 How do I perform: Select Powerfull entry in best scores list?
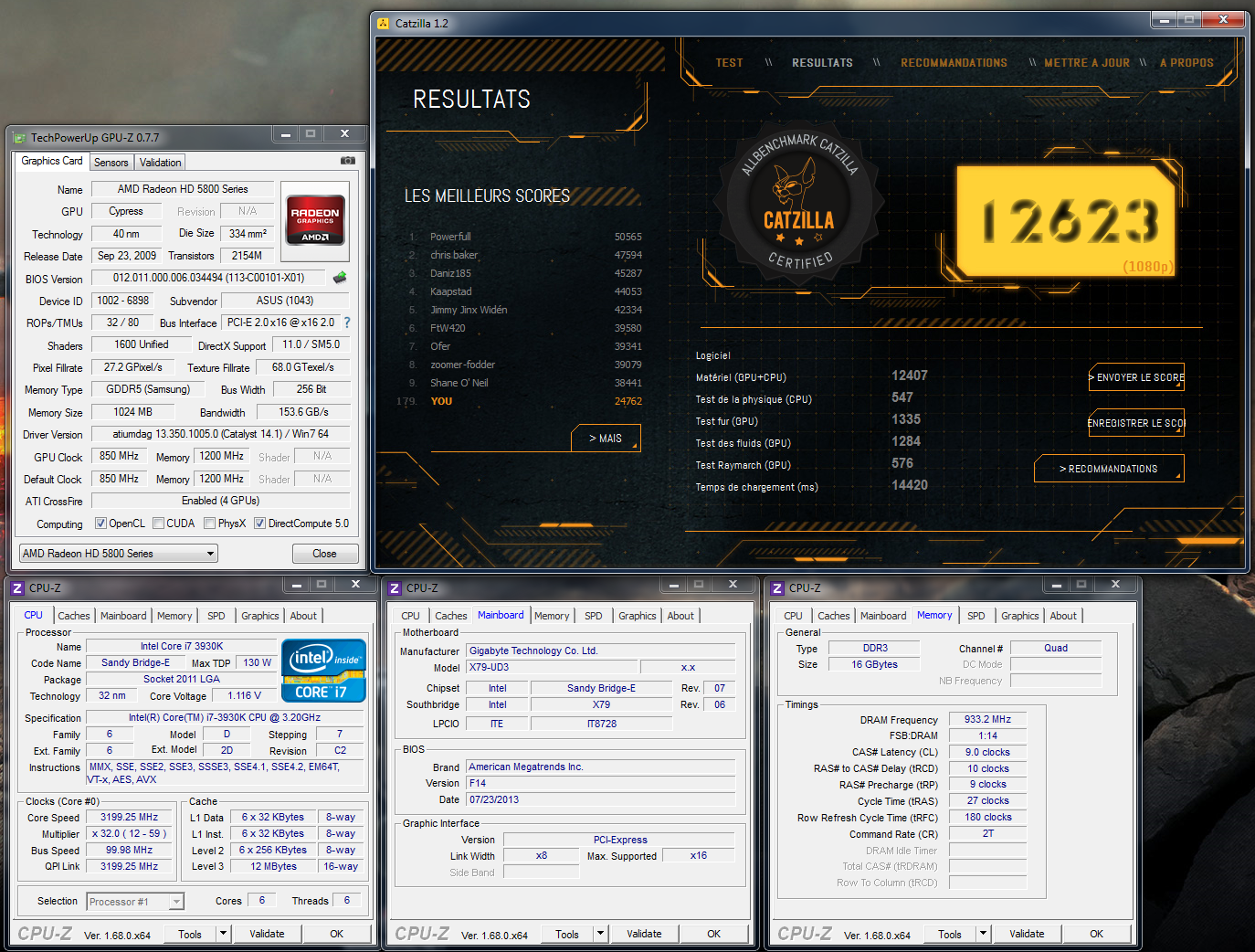[x=525, y=237]
